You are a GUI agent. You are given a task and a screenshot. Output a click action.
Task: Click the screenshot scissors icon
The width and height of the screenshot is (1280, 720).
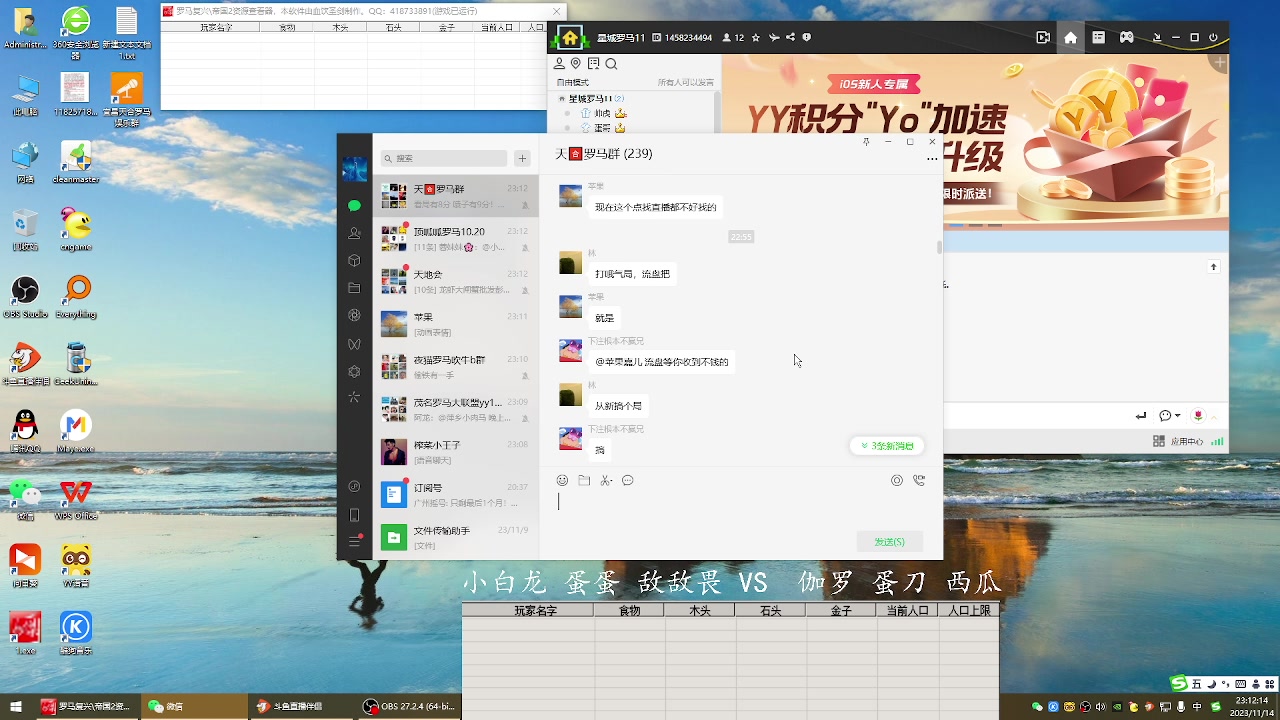[x=604, y=481]
